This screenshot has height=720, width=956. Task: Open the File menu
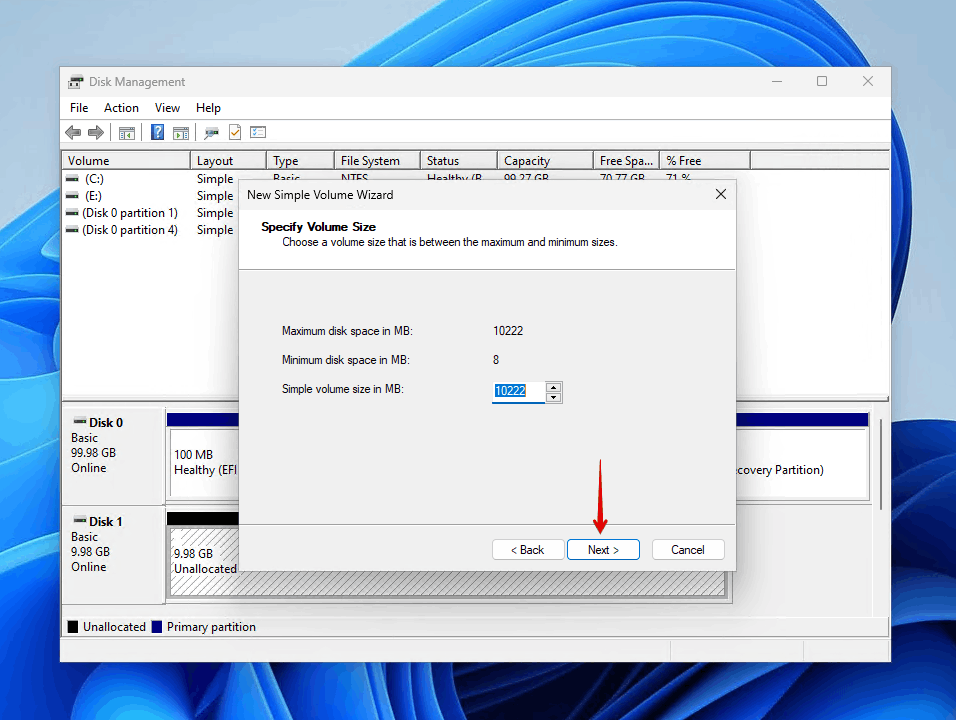[78, 107]
